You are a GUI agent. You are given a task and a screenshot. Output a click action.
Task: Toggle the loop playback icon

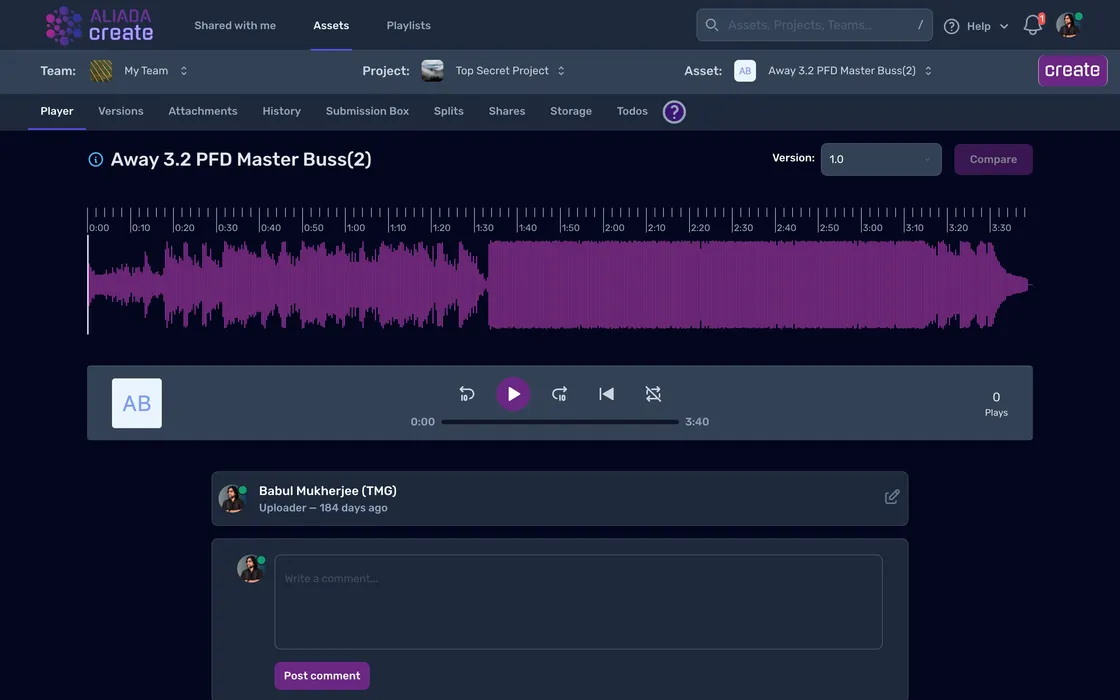[x=653, y=394]
